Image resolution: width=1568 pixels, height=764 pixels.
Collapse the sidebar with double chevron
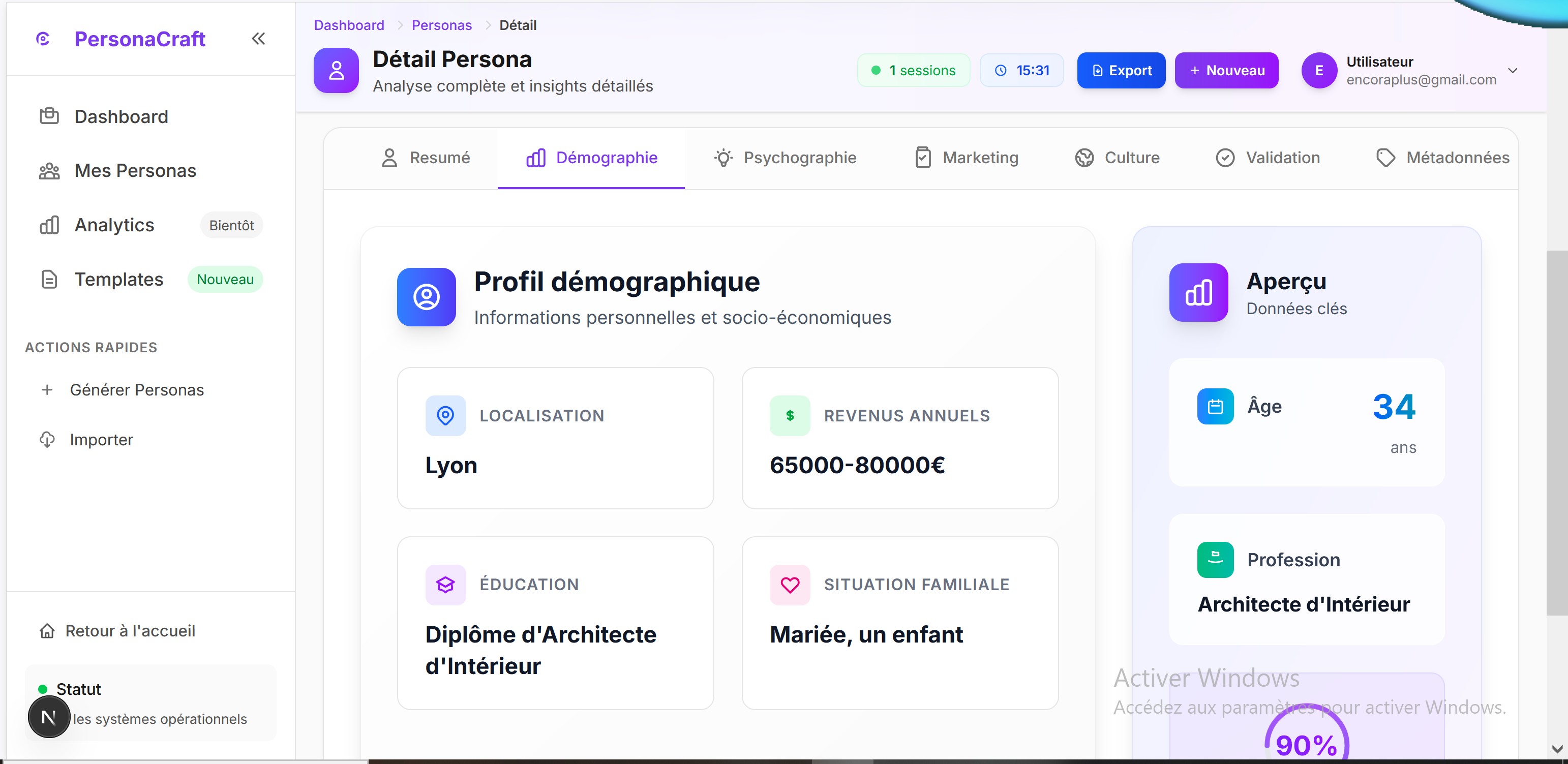click(x=258, y=39)
